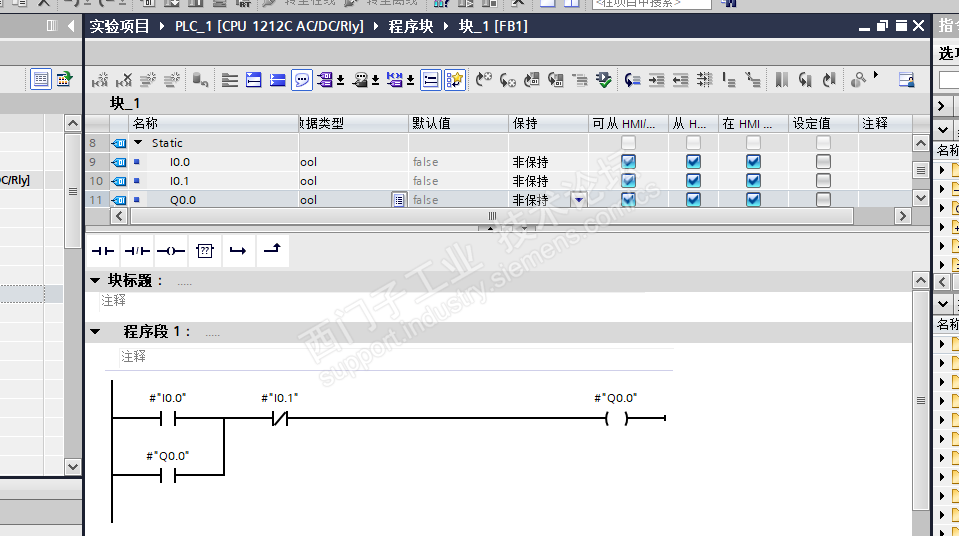Click the insert row toolbar icon
959x536 pixels.
point(148,80)
